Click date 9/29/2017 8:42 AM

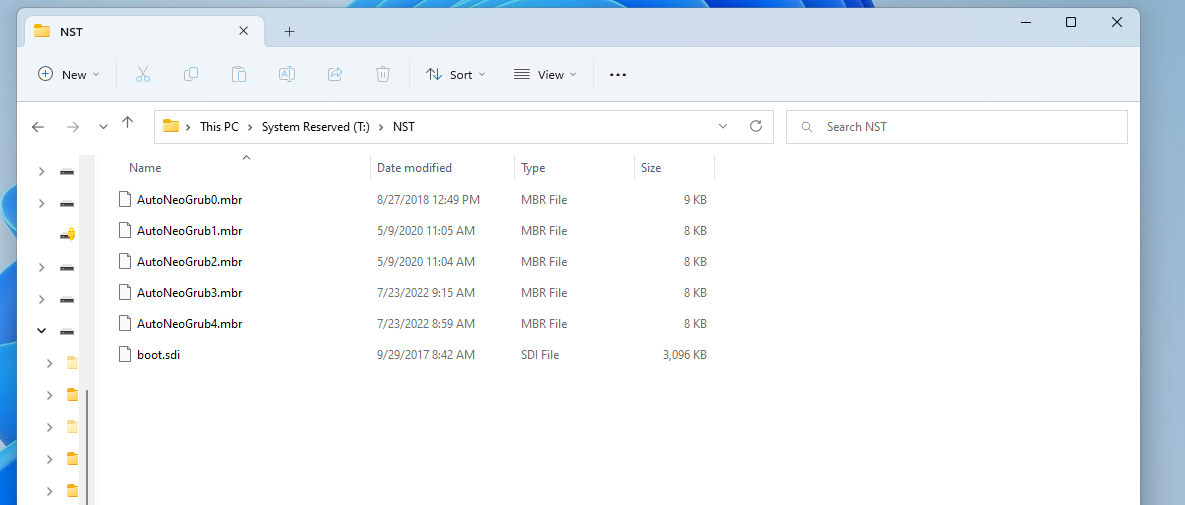point(425,354)
